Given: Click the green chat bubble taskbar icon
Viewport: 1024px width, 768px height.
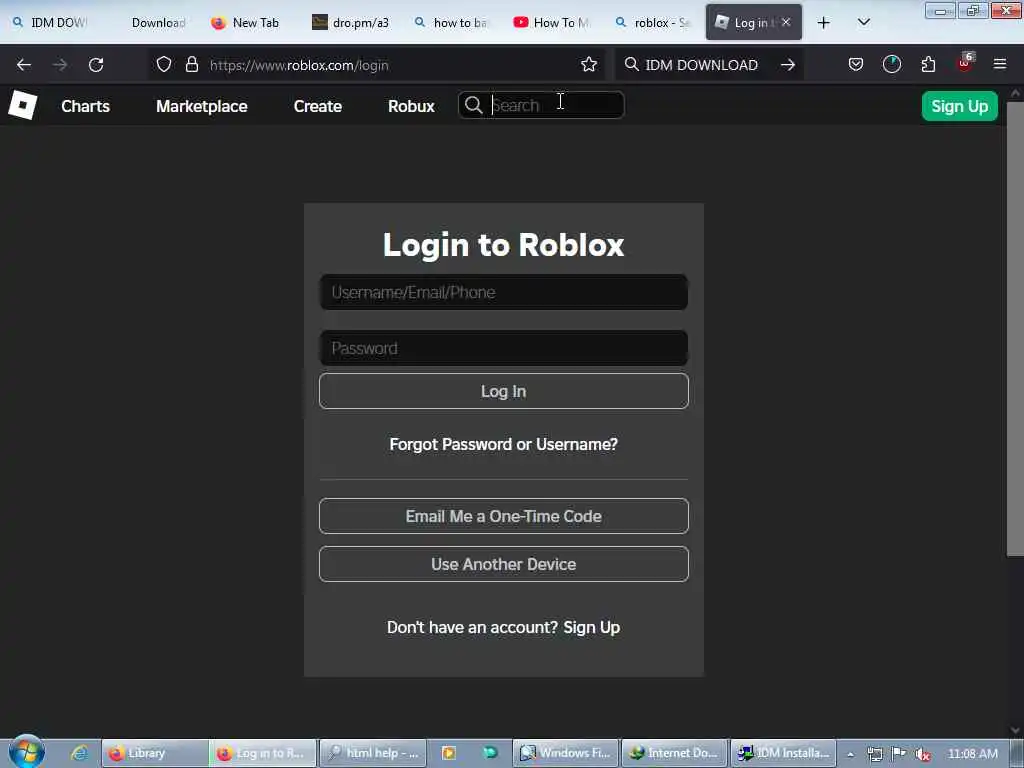Looking at the screenshot, I should (x=490, y=753).
